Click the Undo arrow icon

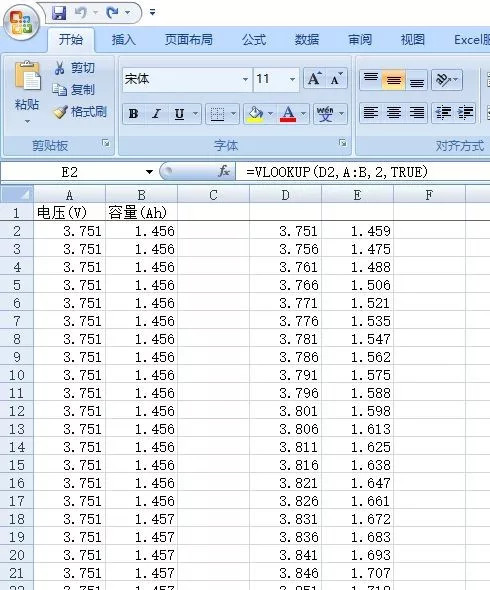[81, 13]
